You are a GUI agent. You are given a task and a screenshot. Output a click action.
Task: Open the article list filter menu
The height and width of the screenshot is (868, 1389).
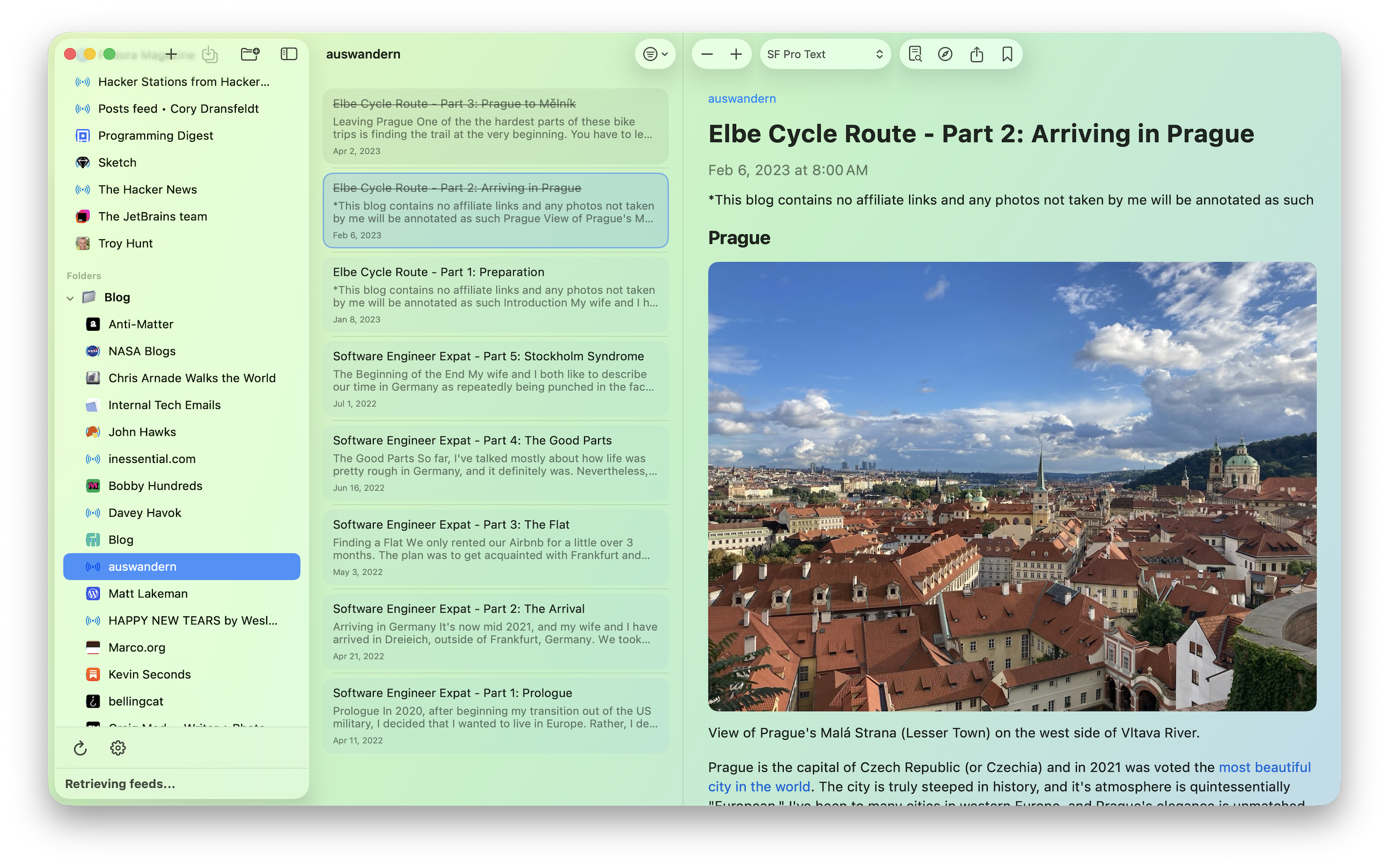point(655,54)
